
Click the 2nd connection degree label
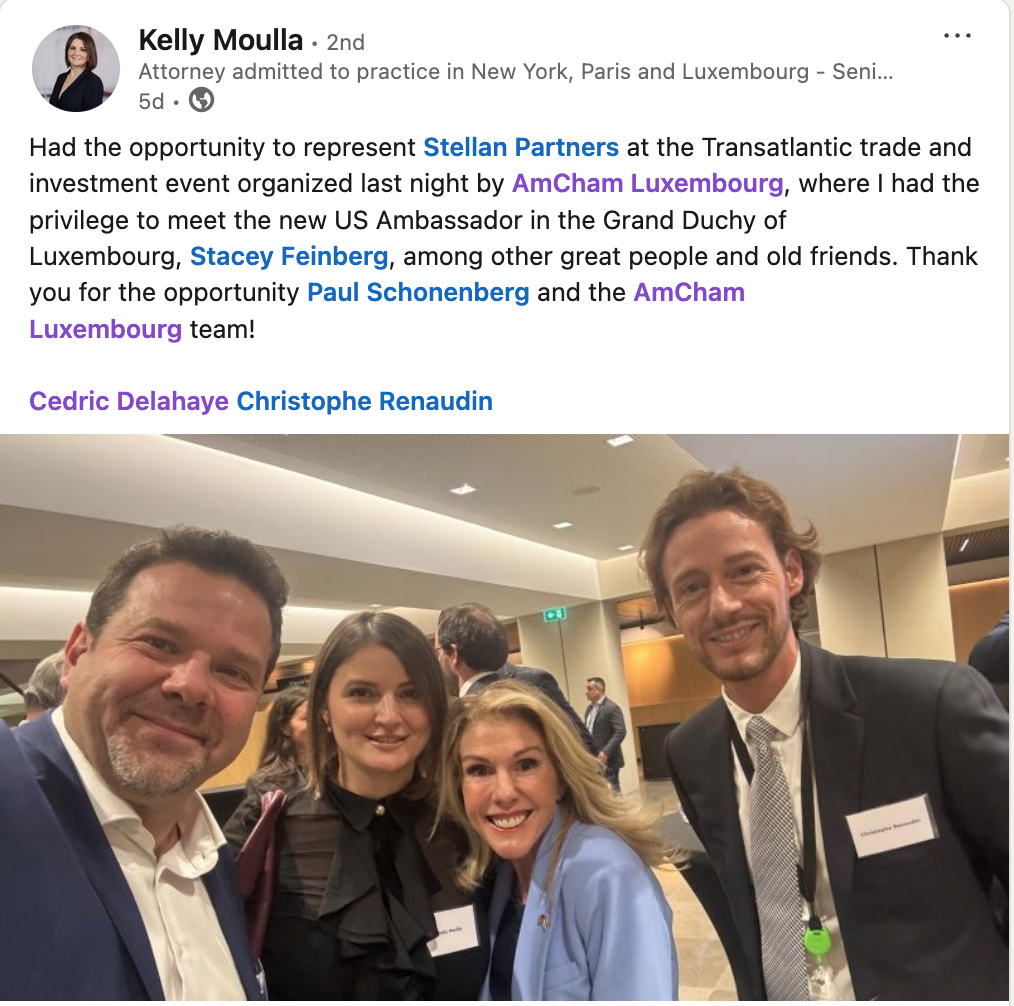click(x=345, y=43)
